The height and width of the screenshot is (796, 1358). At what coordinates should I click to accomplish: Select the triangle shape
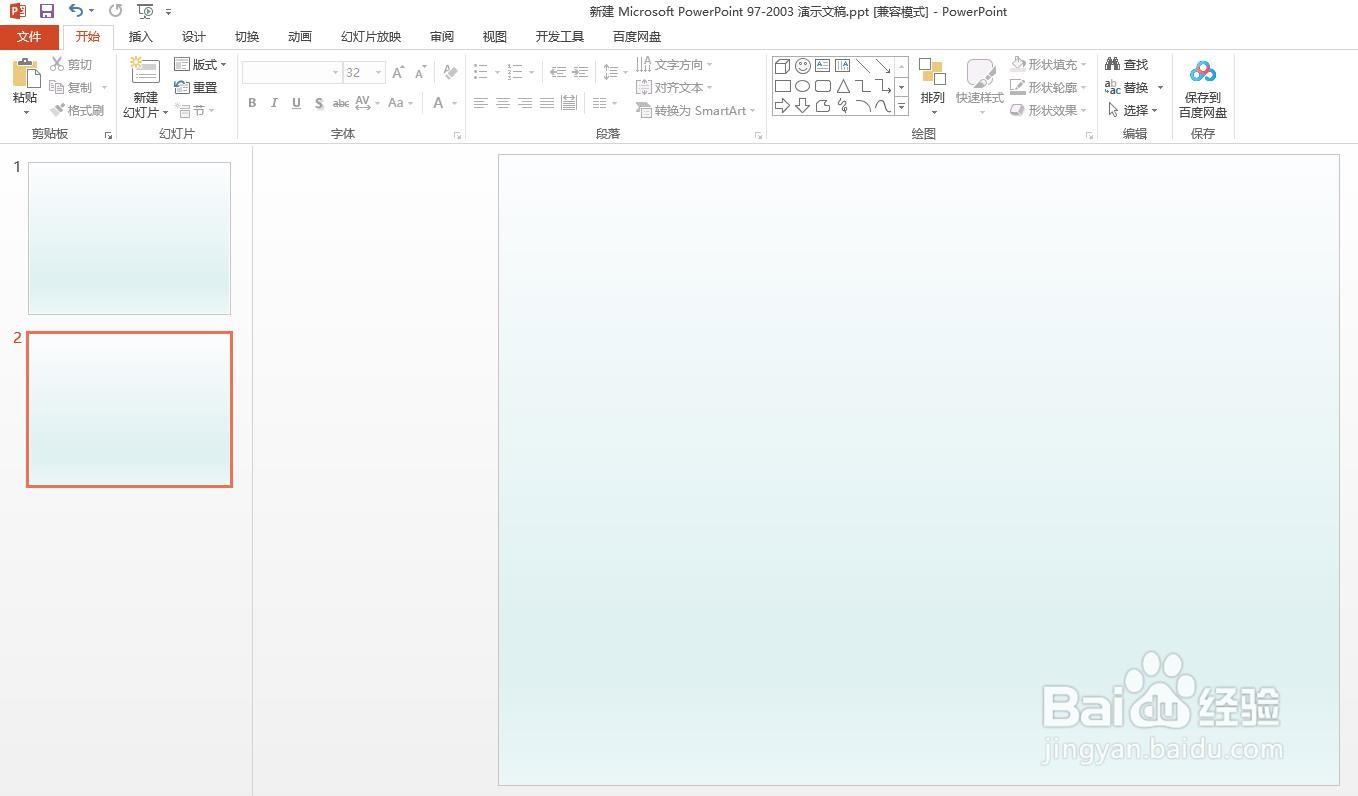(x=842, y=86)
